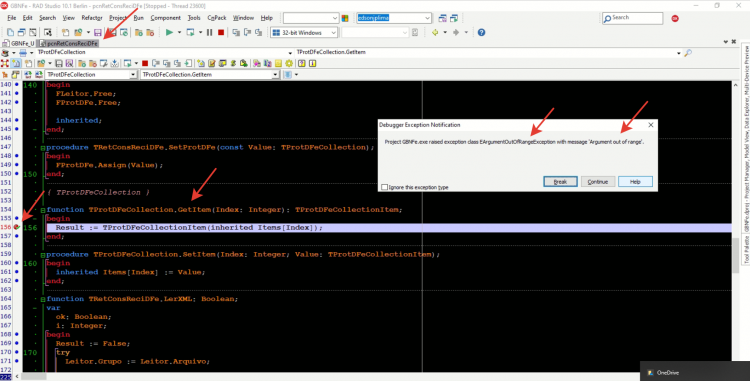Open the Refactor menu

click(x=92, y=18)
